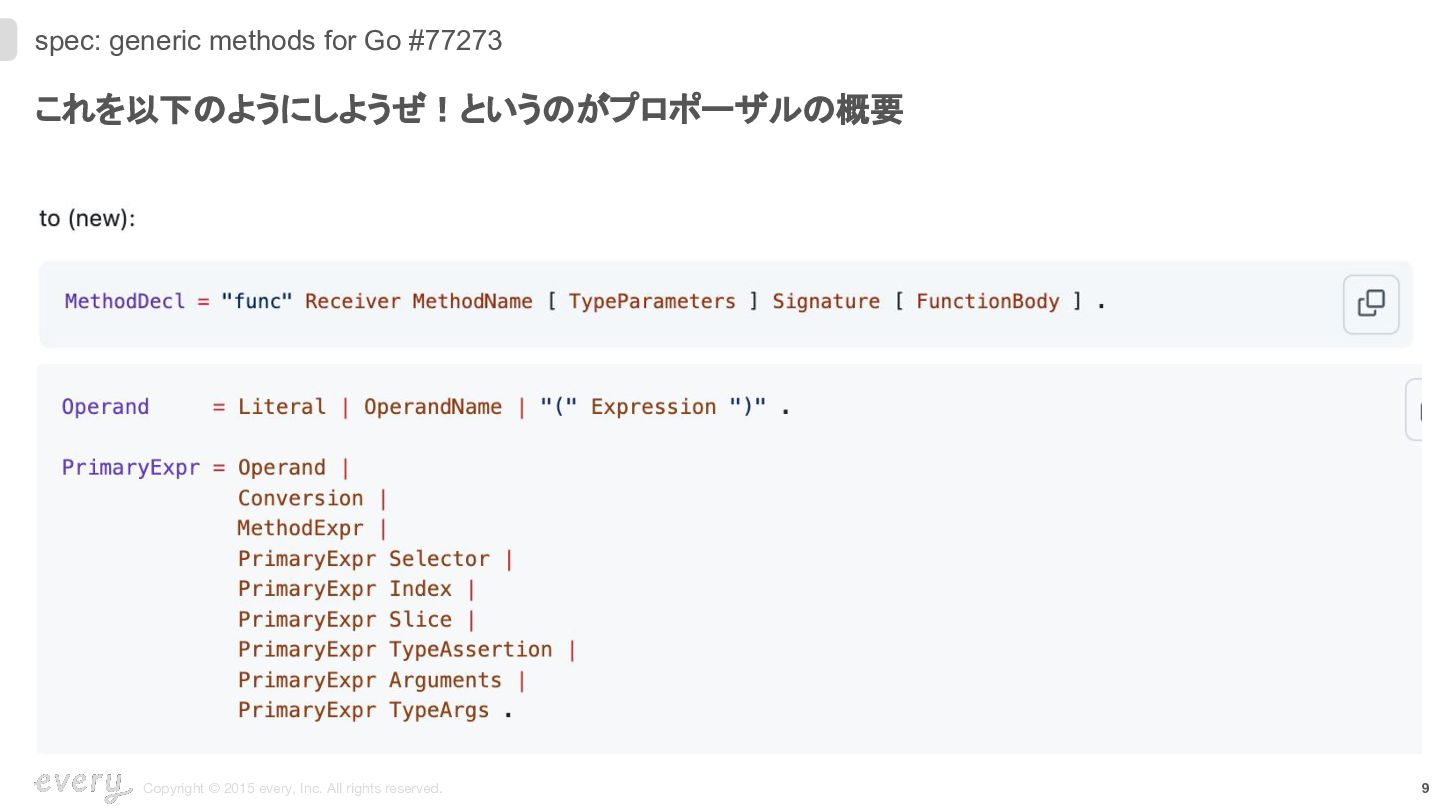Click the gray tab marker beside the slide title
The height and width of the screenshot is (810, 1440).
[x=8, y=41]
